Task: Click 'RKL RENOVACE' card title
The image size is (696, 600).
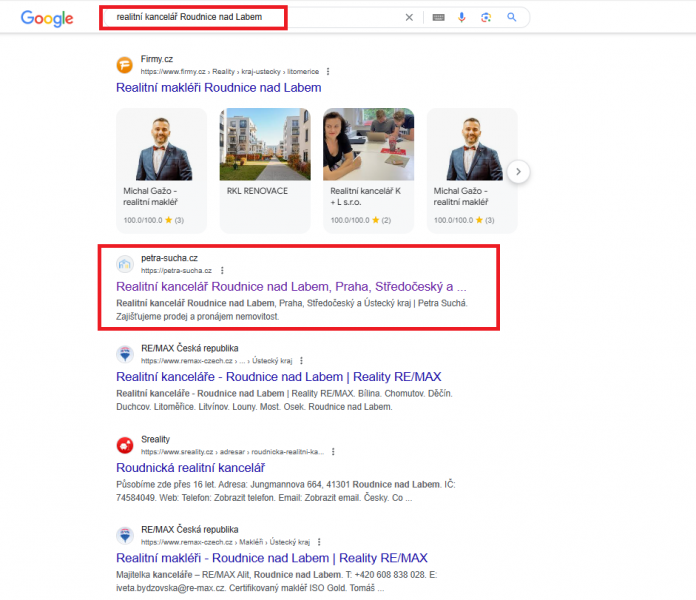Action: tap(257, 191)
